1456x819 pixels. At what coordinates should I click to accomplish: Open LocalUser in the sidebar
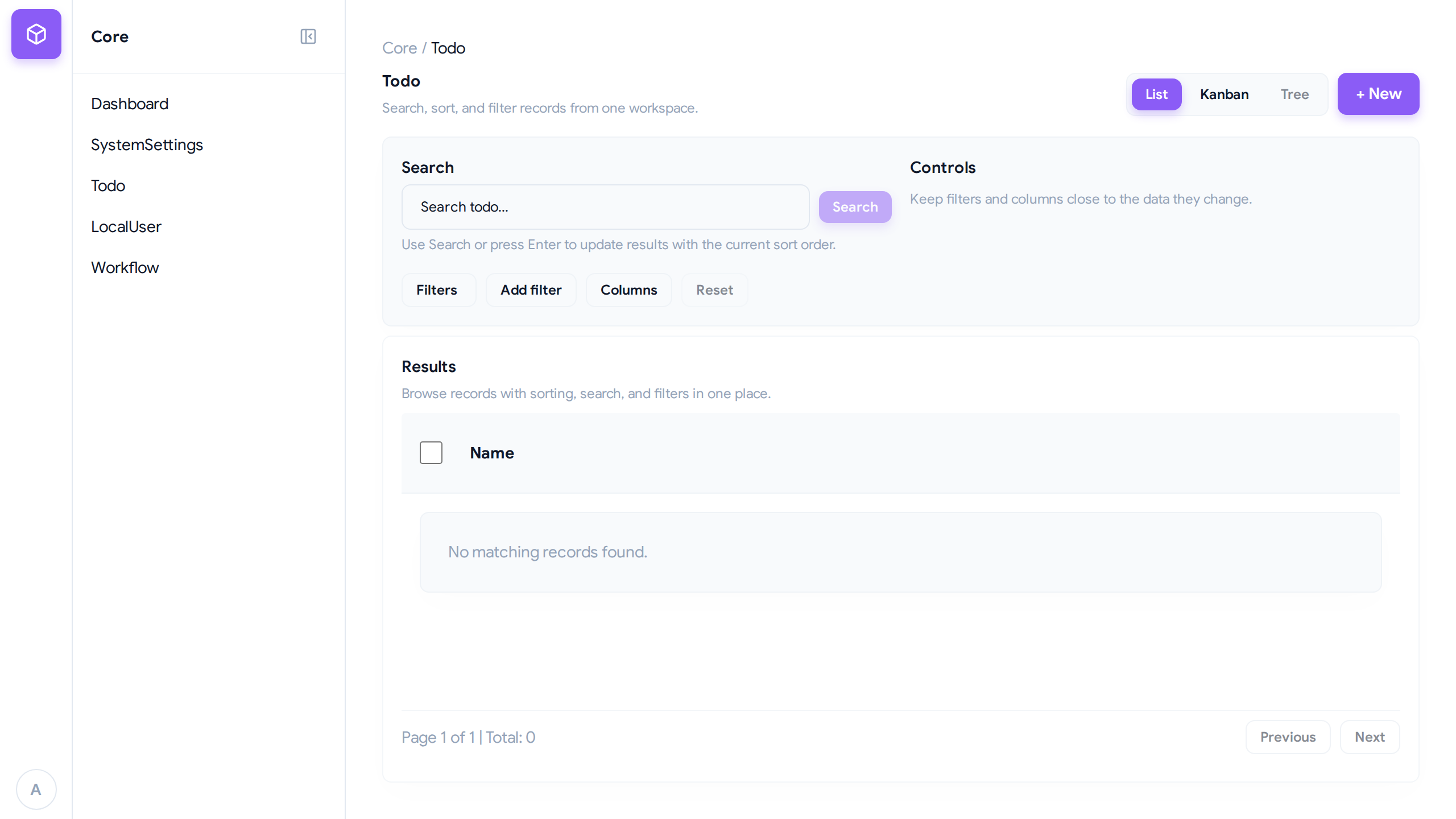click(126, 226)
